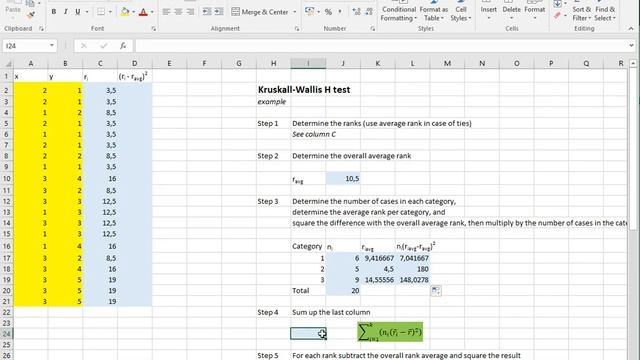This screenshot has width=640, height=360.
Task: Decrease decimal places
Action: tap(369, 12)
